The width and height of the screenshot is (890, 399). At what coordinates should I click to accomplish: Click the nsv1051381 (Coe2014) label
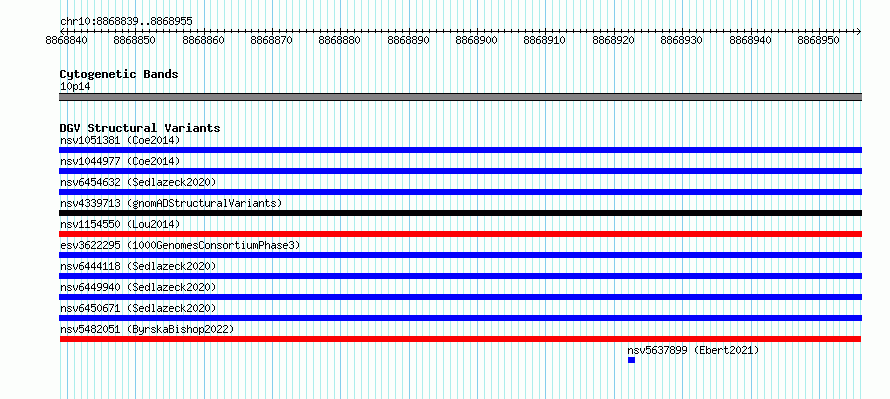[120, 140]
